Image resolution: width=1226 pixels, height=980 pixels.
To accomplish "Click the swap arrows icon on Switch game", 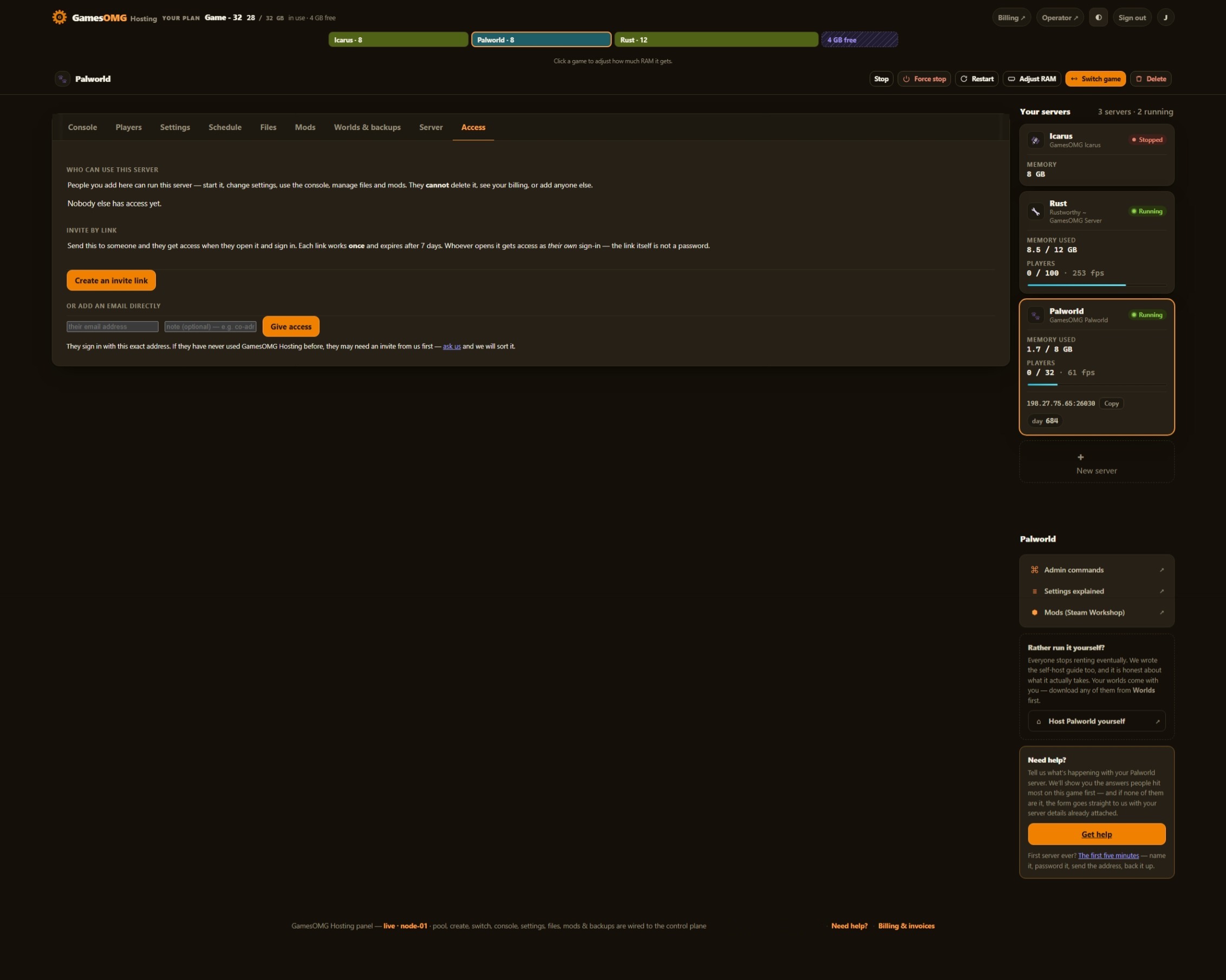I will [x=1074, y=79].
